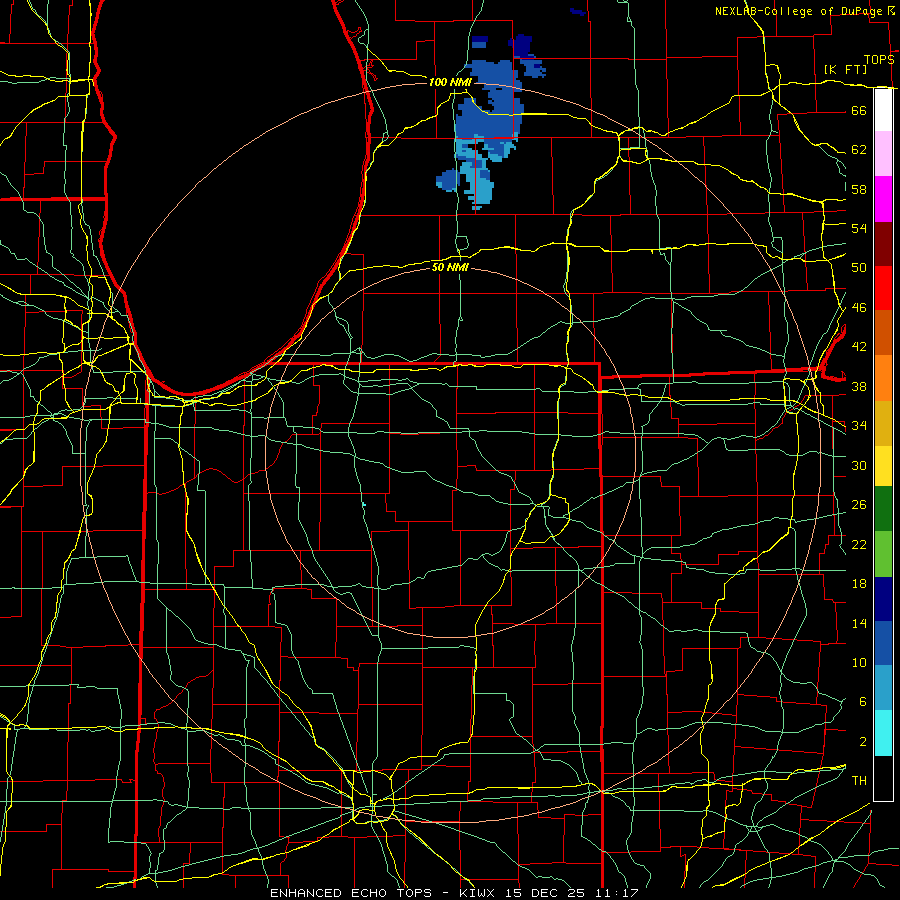Click the '66' legend value
This screenshot has height=900, width=900.
(859, 110)
